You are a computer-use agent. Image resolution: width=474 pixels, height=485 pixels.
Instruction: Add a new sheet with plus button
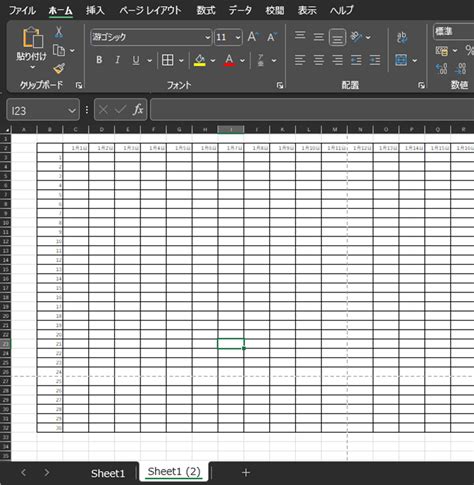[246, 473]
